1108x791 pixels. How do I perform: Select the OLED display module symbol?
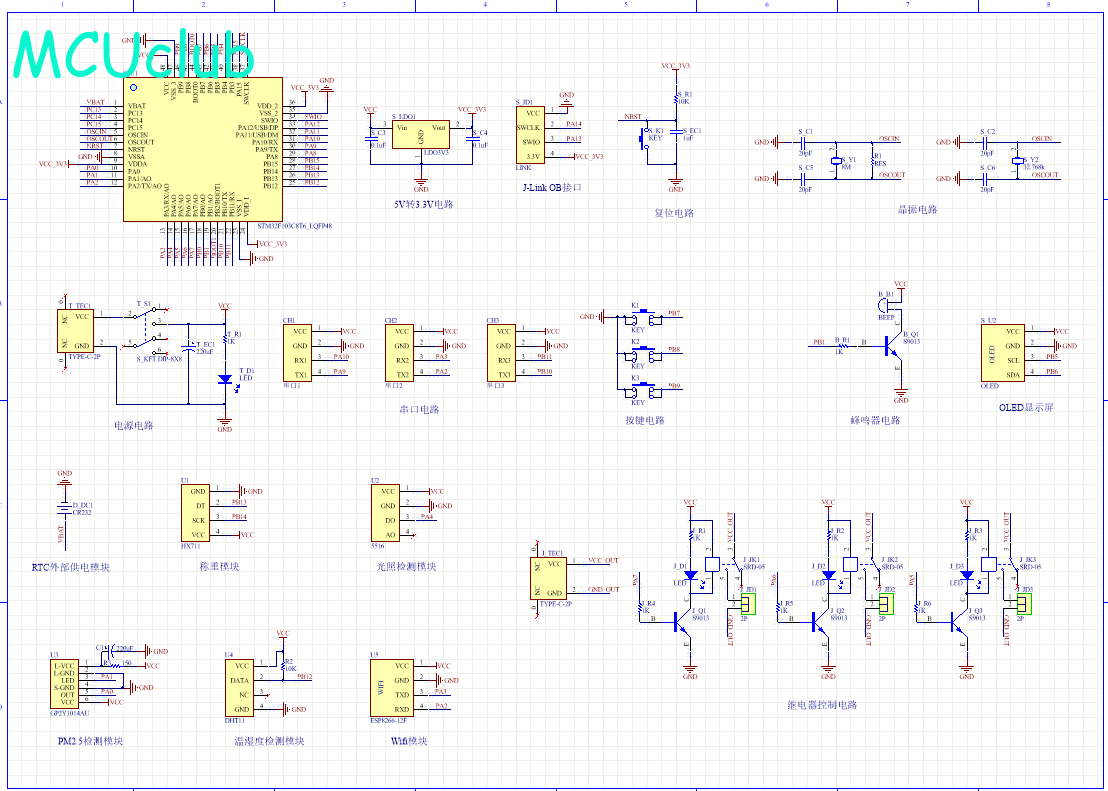(x=1002, y=352)
